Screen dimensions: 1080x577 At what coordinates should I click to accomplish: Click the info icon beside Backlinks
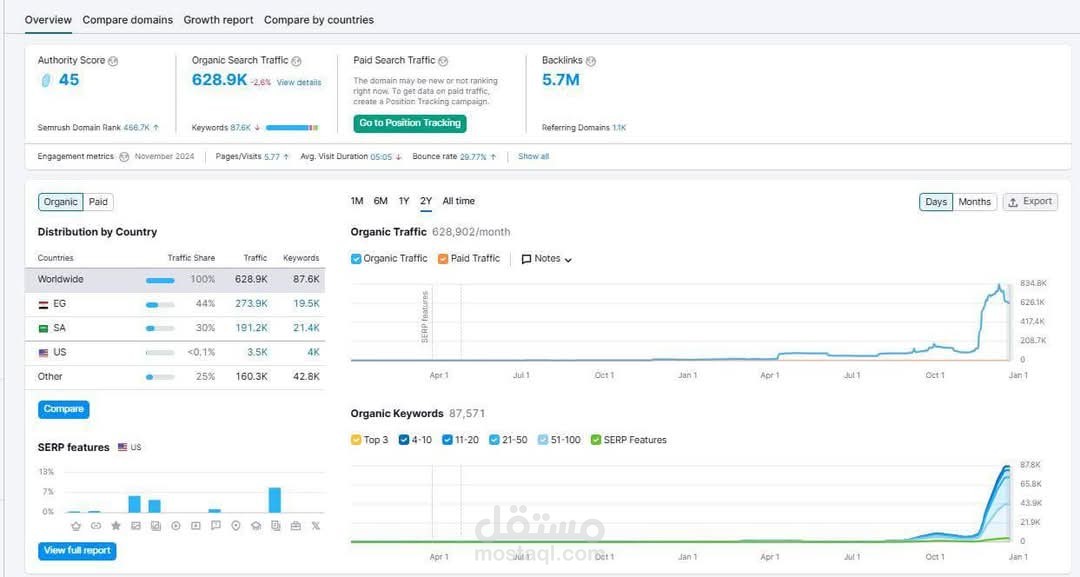coord(591,61)
